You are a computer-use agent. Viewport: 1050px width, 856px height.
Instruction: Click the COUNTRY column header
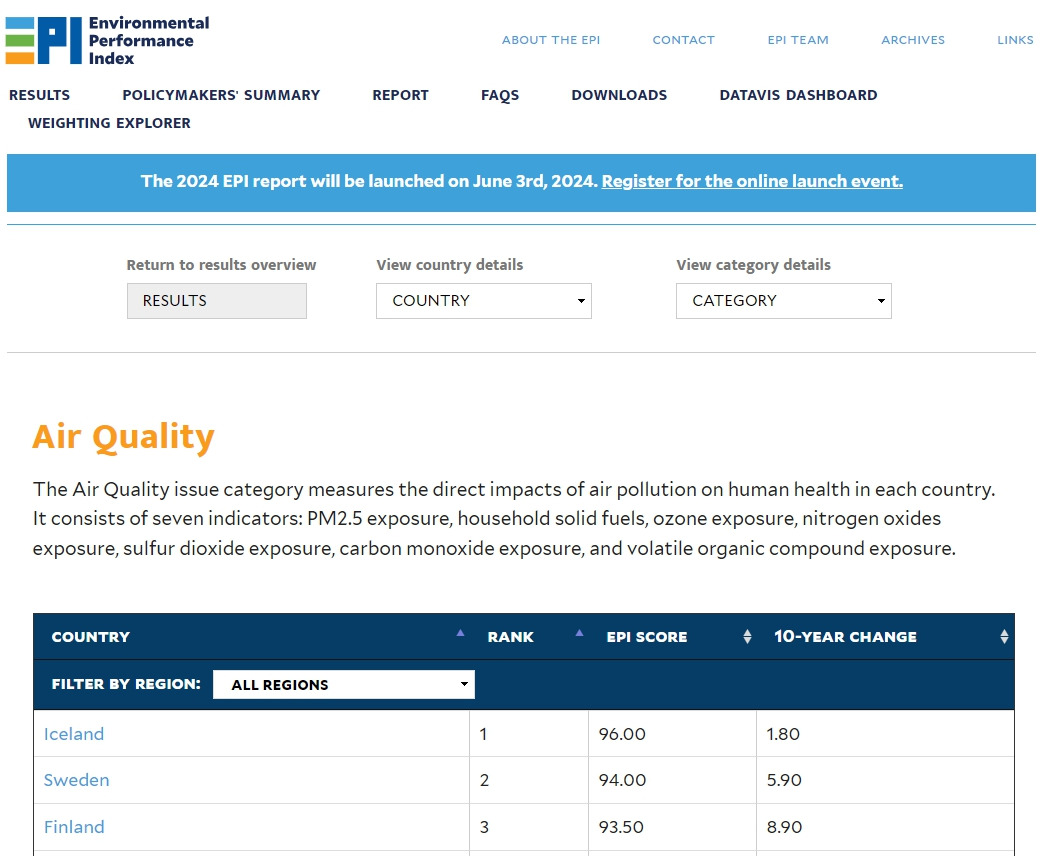[x=90, y=637]
